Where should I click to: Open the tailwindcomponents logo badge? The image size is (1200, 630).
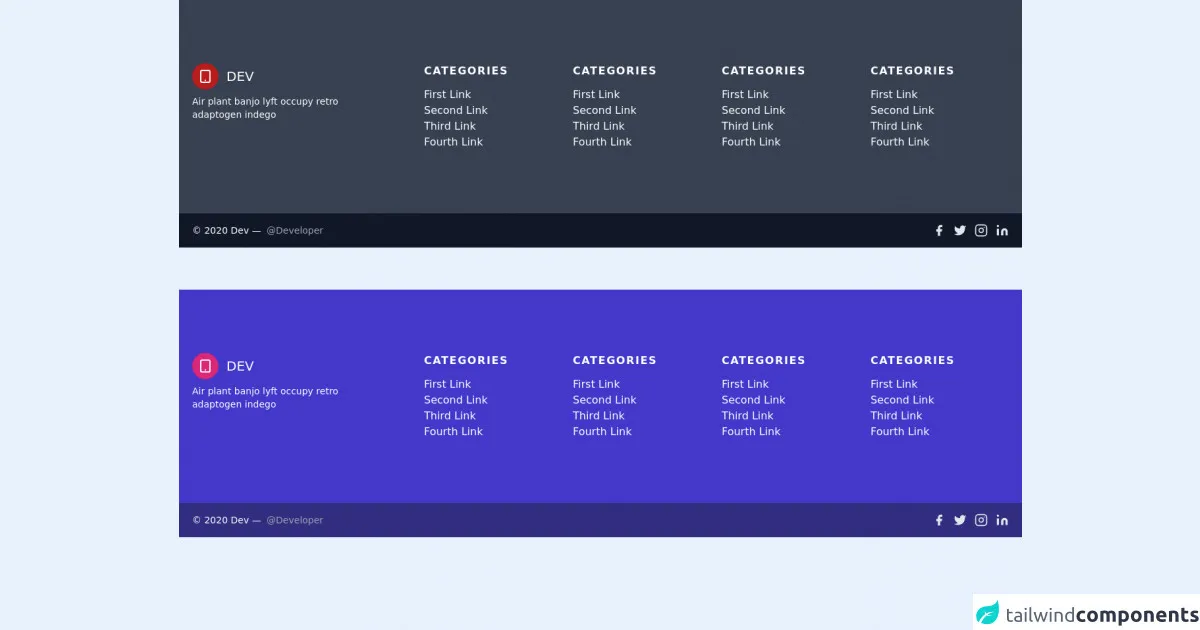(1086, 614)
